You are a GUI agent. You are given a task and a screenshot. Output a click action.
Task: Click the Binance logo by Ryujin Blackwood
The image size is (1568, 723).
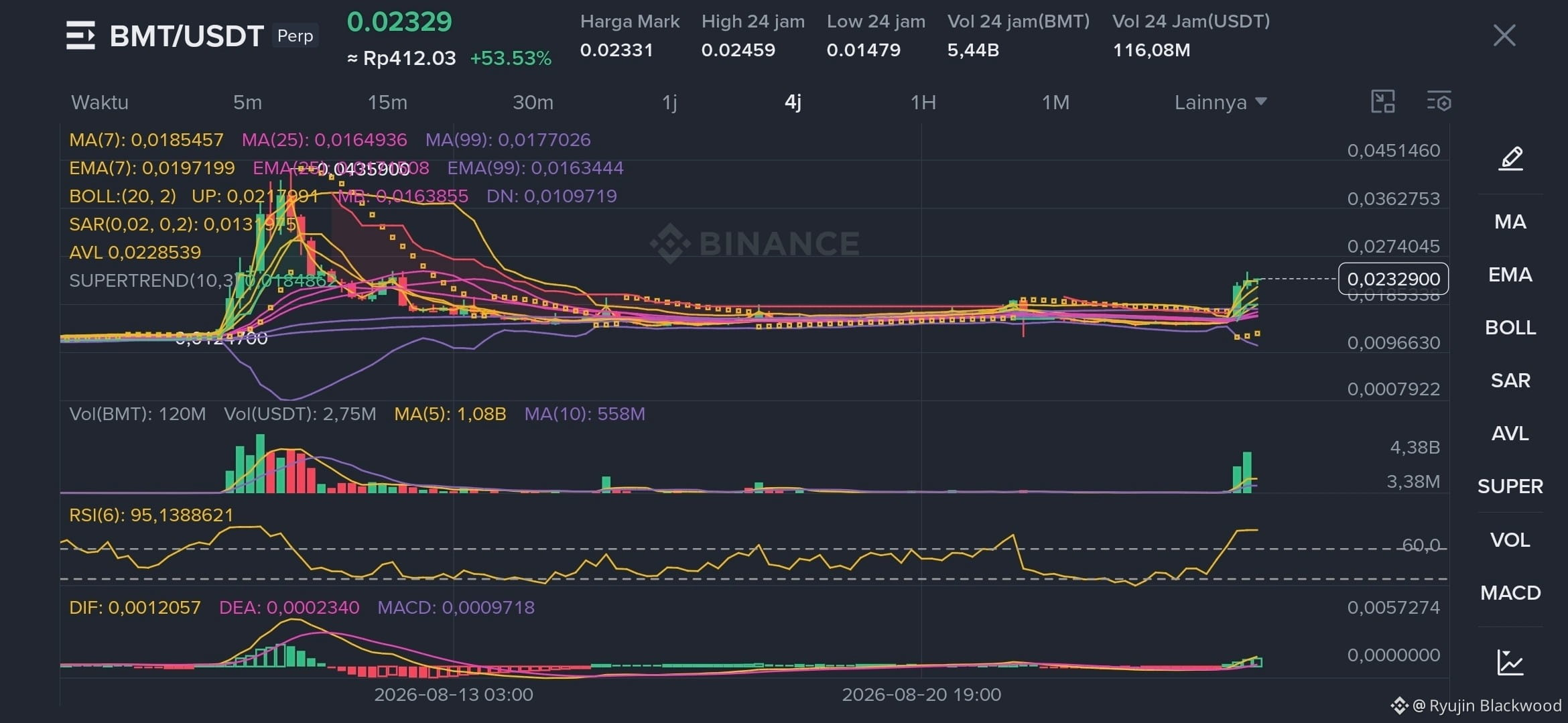click(x=1399, y=706)
